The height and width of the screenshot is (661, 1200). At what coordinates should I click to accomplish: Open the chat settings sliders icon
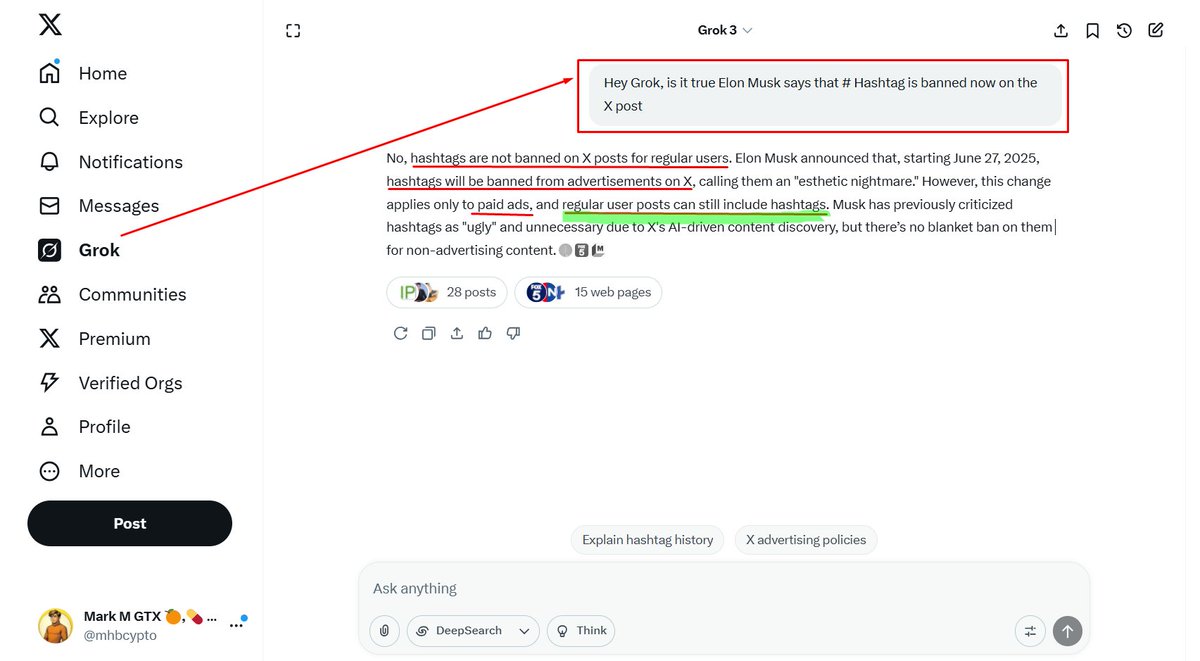1030,631
